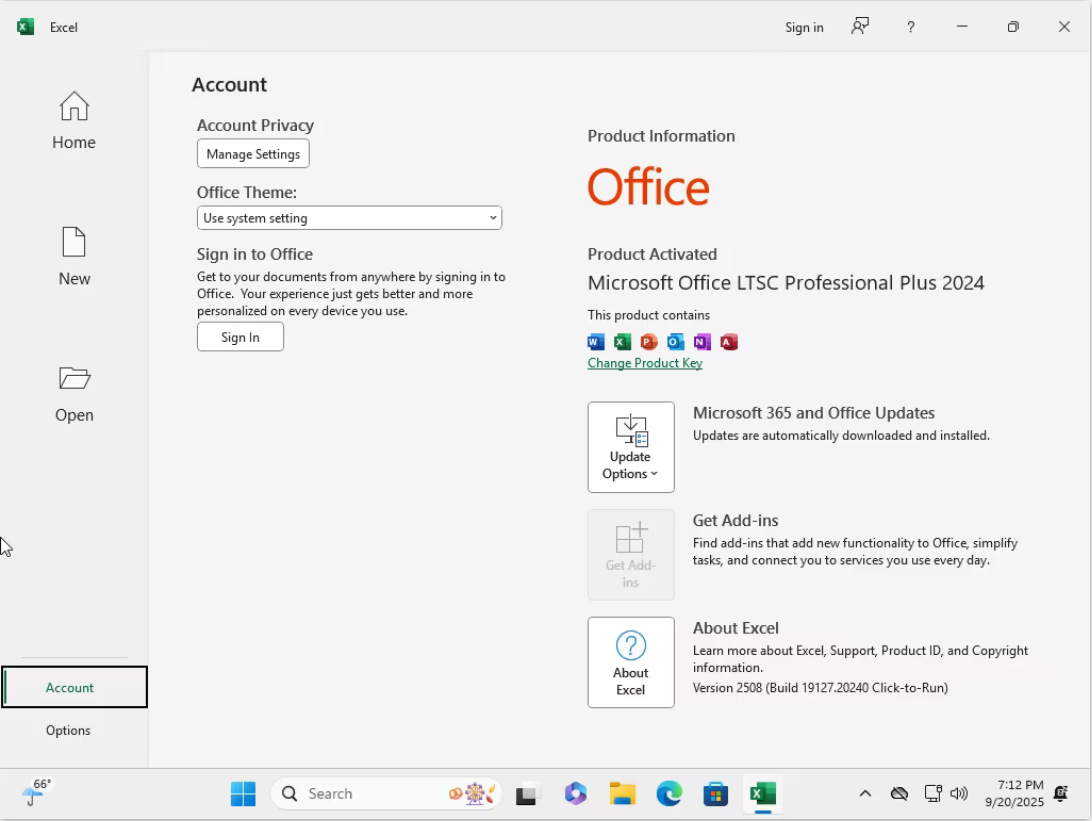The width and height of the screenshot is (1092, 821).
Task: Go to the New workbook page
Action: click(x=74, y=257)
